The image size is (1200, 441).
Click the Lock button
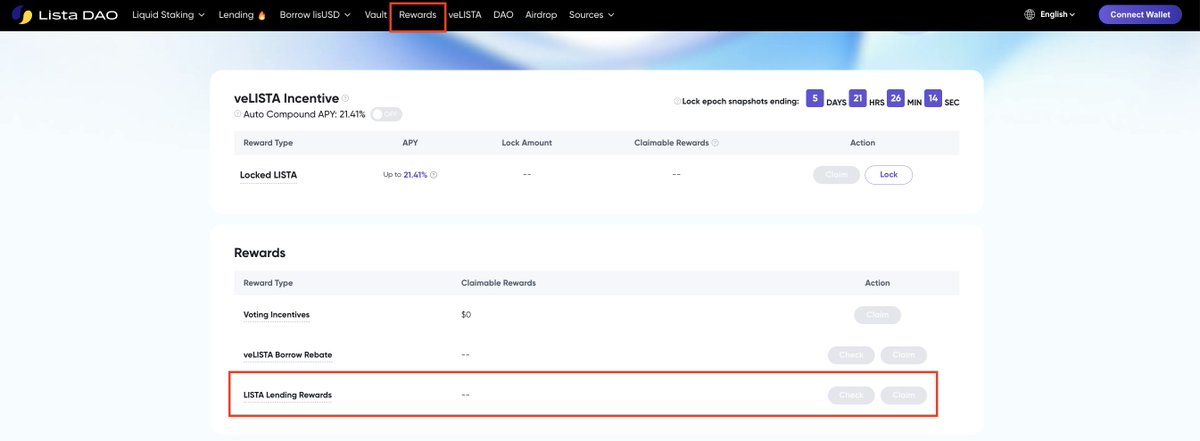(889, 175)
